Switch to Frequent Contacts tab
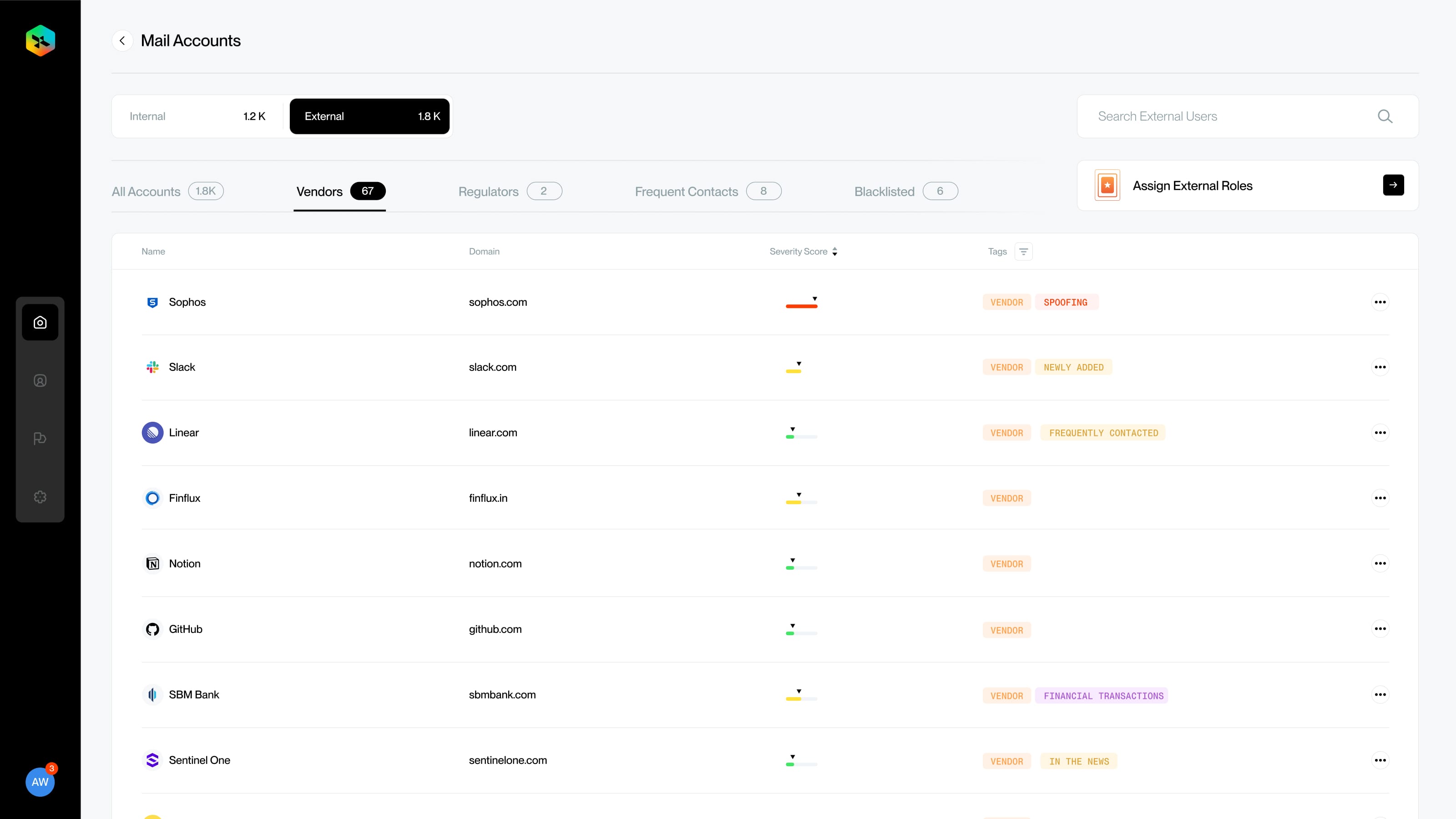Screen dimensions: 1456x819 point(708,192)
